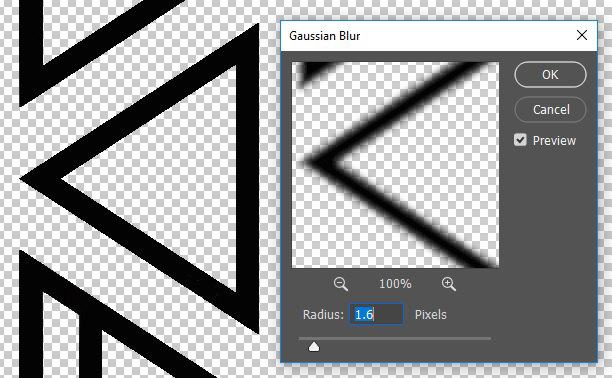
Task: Confirm the blur with OK
Action: pos(550,75)
